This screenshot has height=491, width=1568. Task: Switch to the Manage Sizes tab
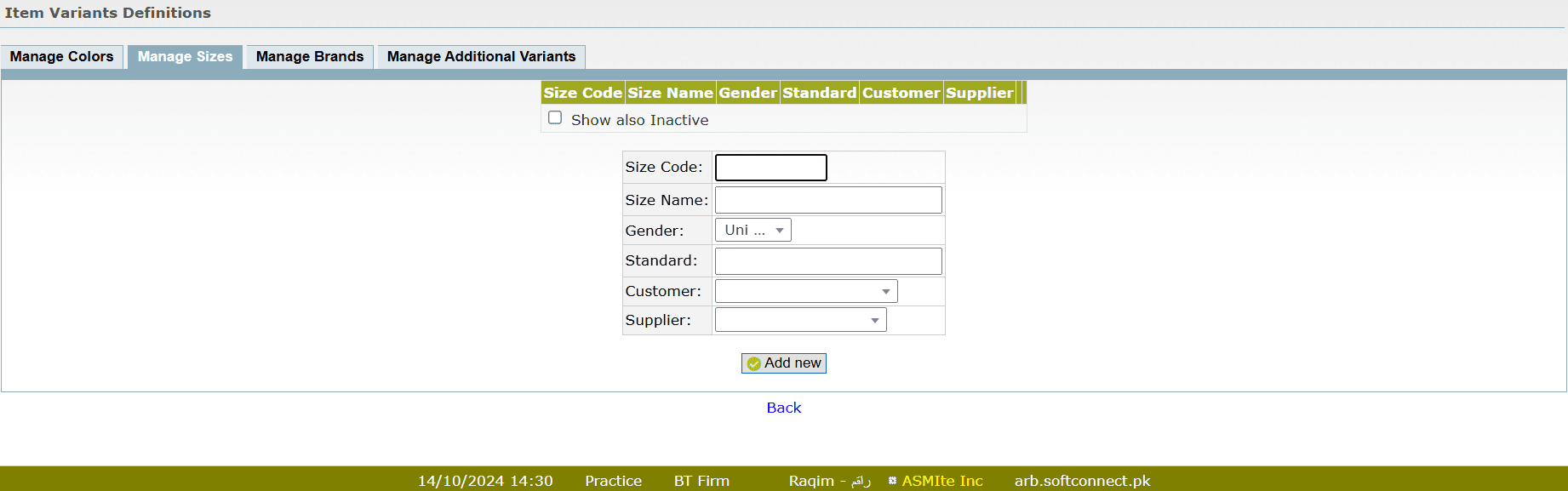coord(185,57)
